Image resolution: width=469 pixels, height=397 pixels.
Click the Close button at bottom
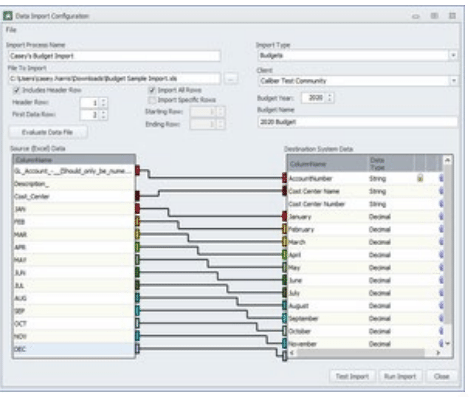441,376
